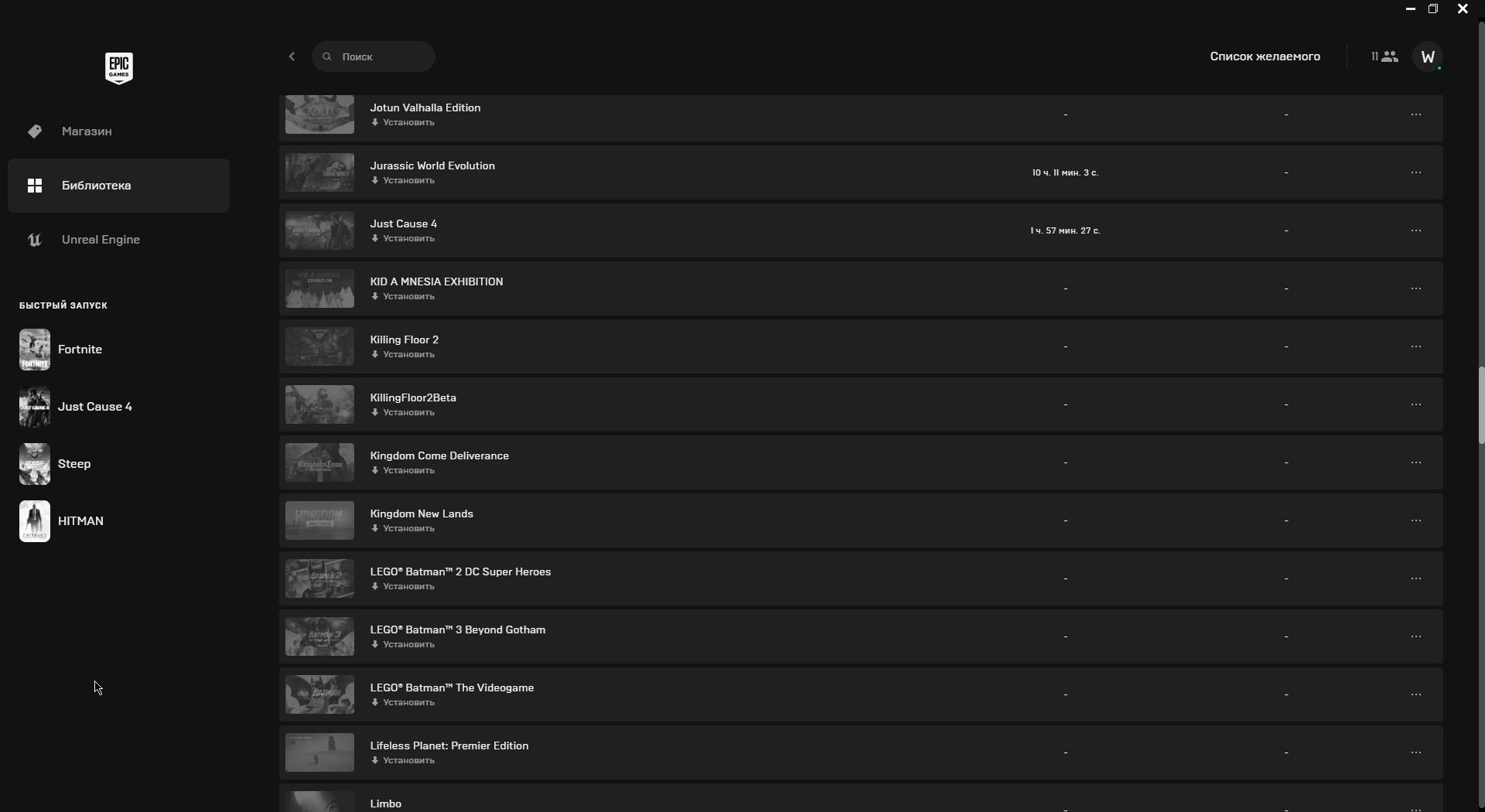Image resolution: width=1485 pixels, height=812 pixels.
Task: Expand more options for Kingdom New Lands
Action: [x=1416, y=520]
